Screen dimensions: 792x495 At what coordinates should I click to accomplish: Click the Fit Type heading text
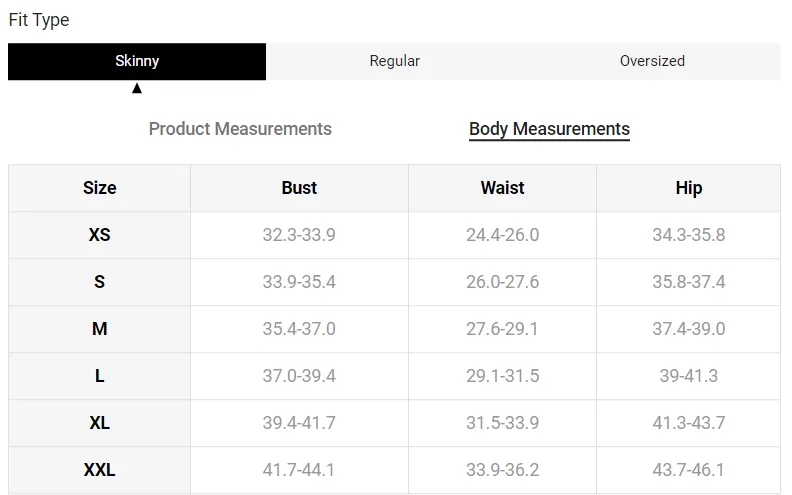tap(39, 20)
